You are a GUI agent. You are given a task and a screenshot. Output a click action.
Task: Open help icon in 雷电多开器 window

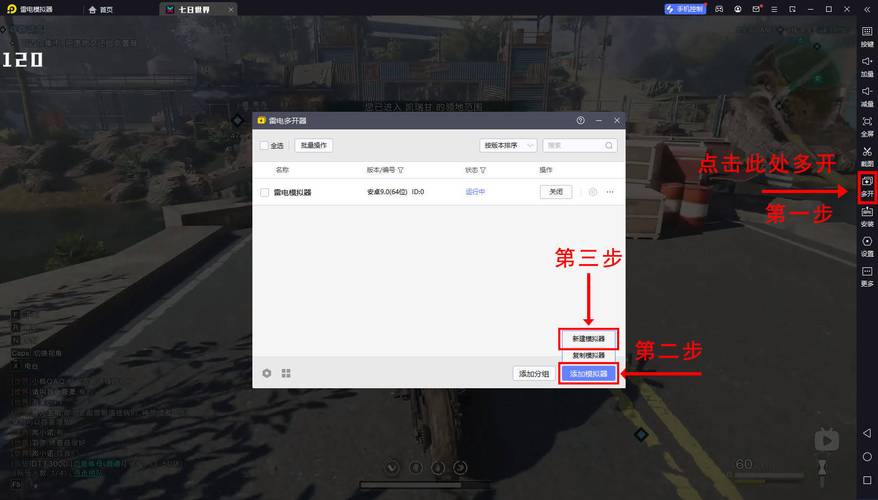pyautogui.click(x=581, y=120)
